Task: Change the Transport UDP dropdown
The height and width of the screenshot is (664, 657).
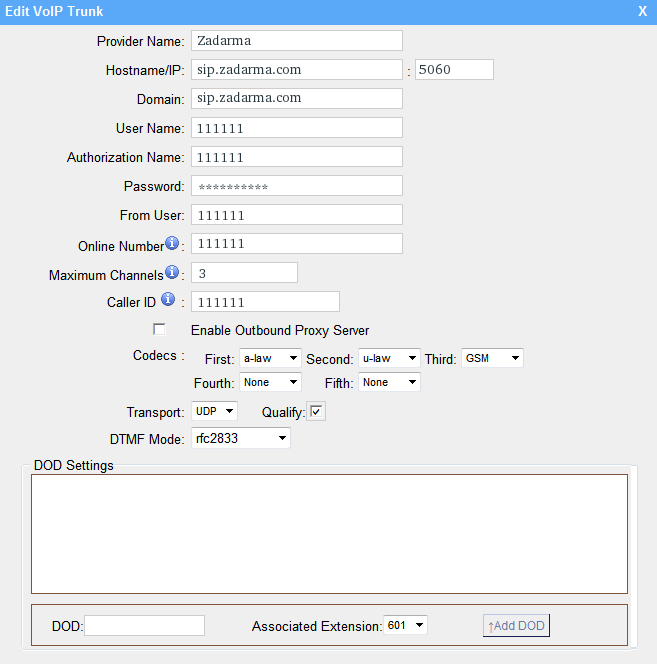Action: [x=214, y=411]
